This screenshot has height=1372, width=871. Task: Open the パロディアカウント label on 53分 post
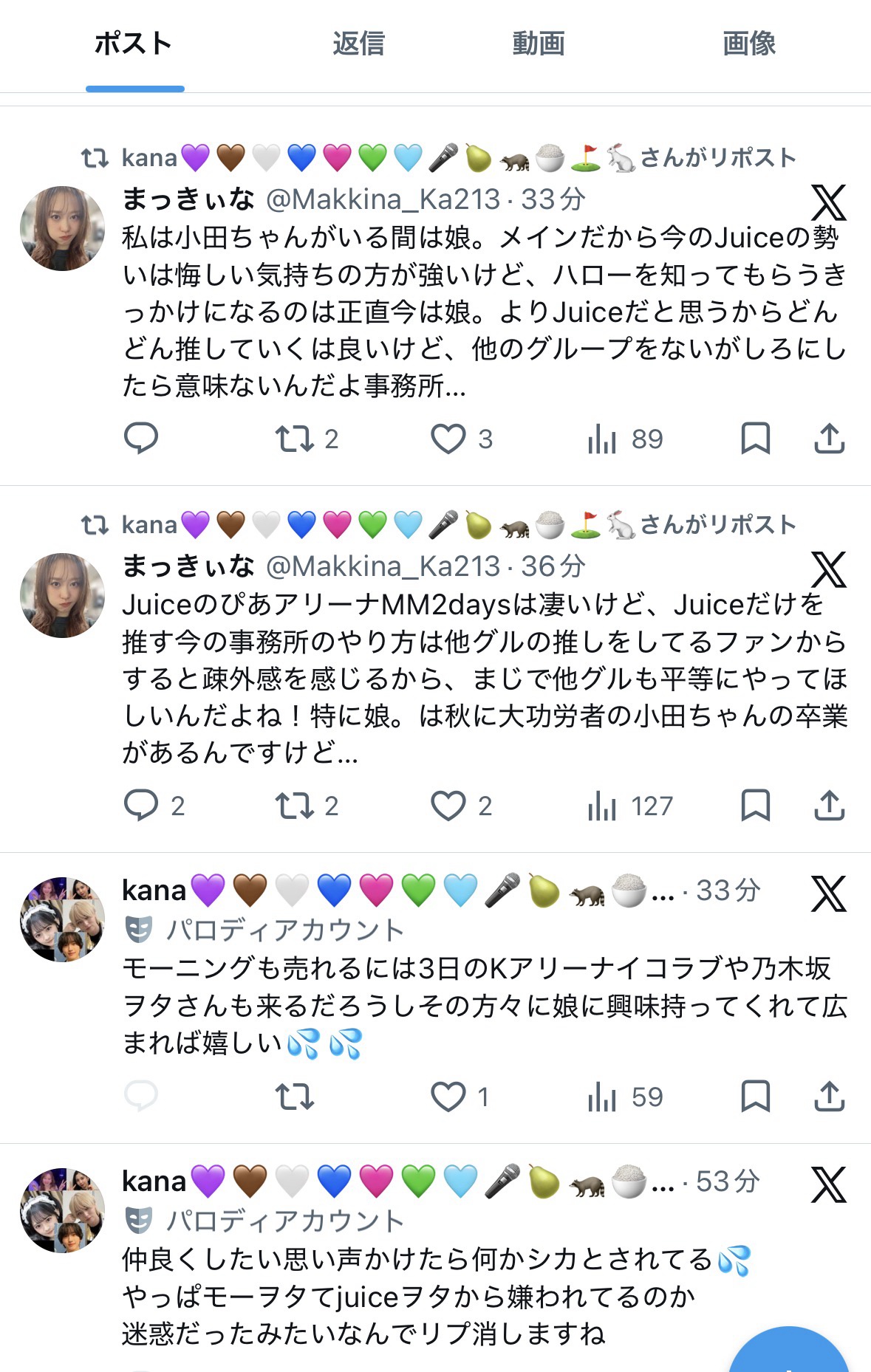[x=284, y=1221]
